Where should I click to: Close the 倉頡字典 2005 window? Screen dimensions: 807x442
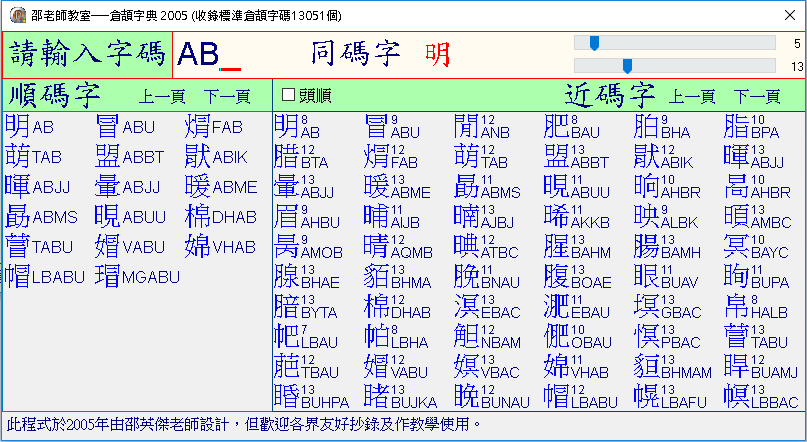pos(790,15)
